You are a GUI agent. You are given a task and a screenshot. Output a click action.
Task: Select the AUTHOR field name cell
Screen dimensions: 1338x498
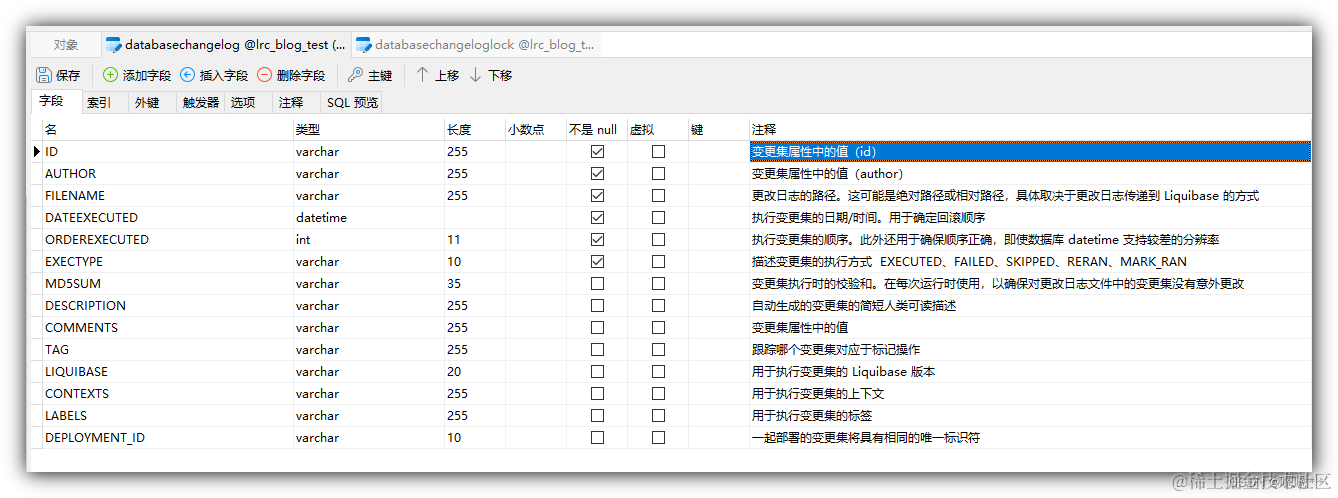[x=167, y=174]
